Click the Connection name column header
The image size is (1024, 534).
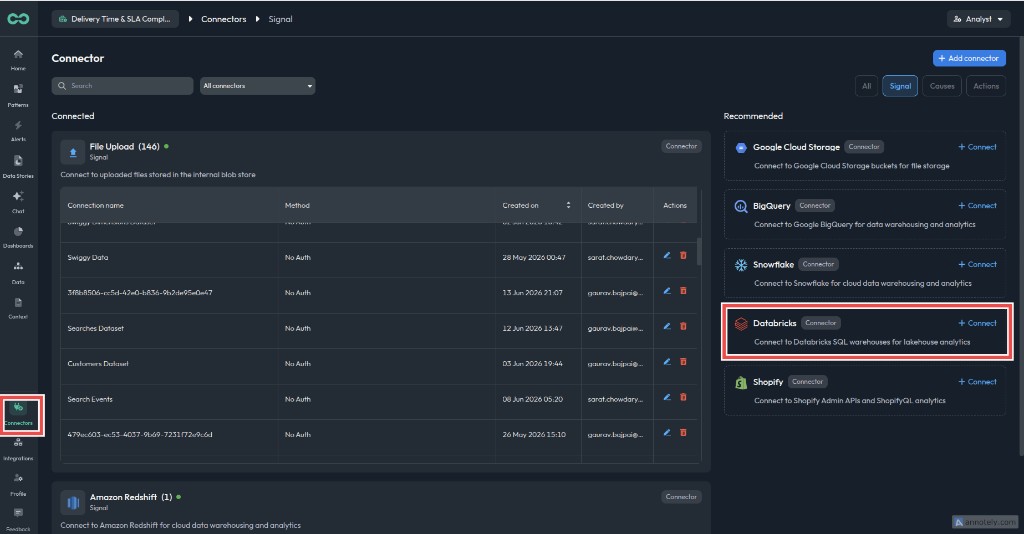pos(95,205)
